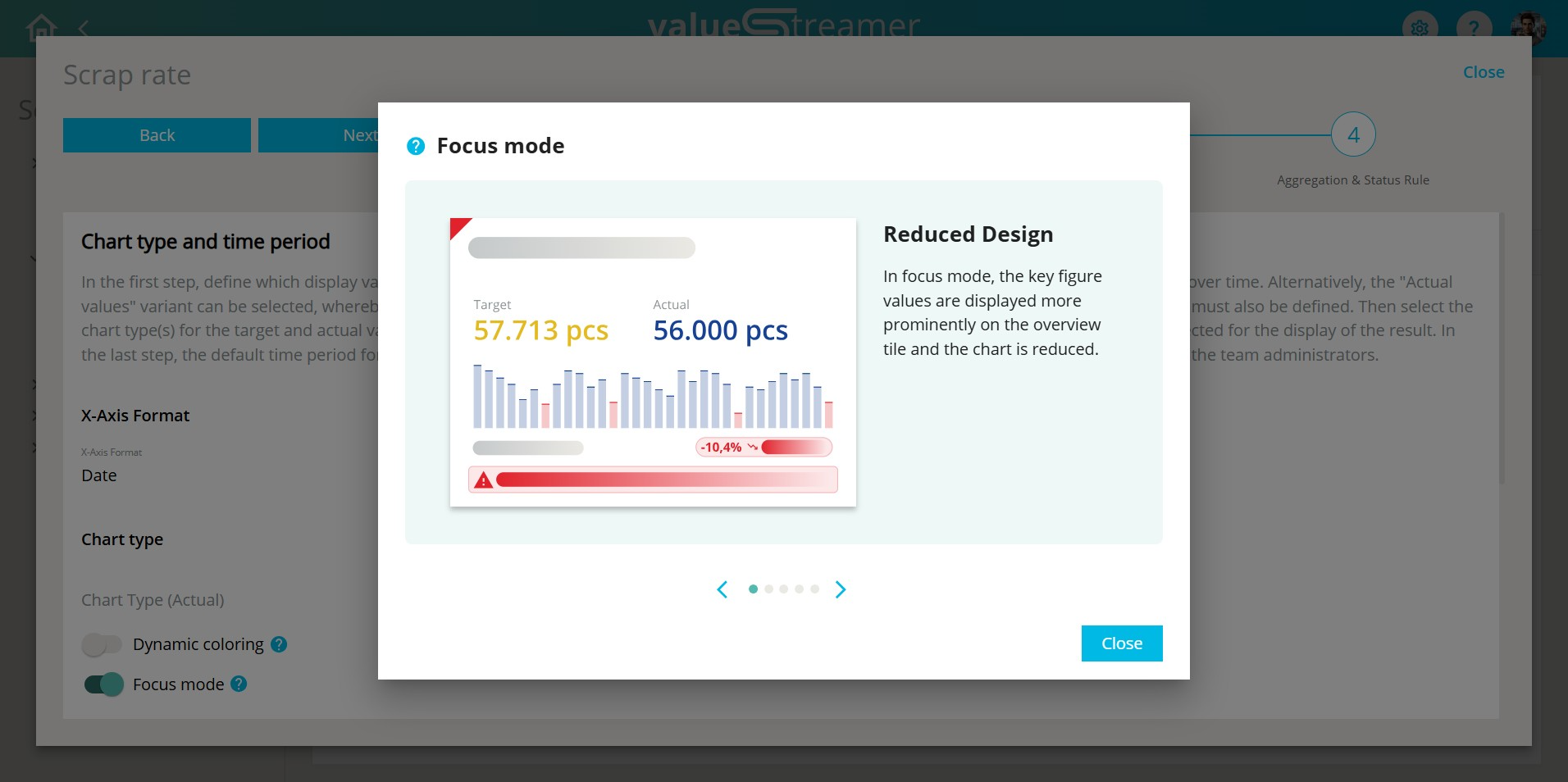Click help icon next to Focus mode toggle
Screen dimensions: 1568x782
(239, 684)
